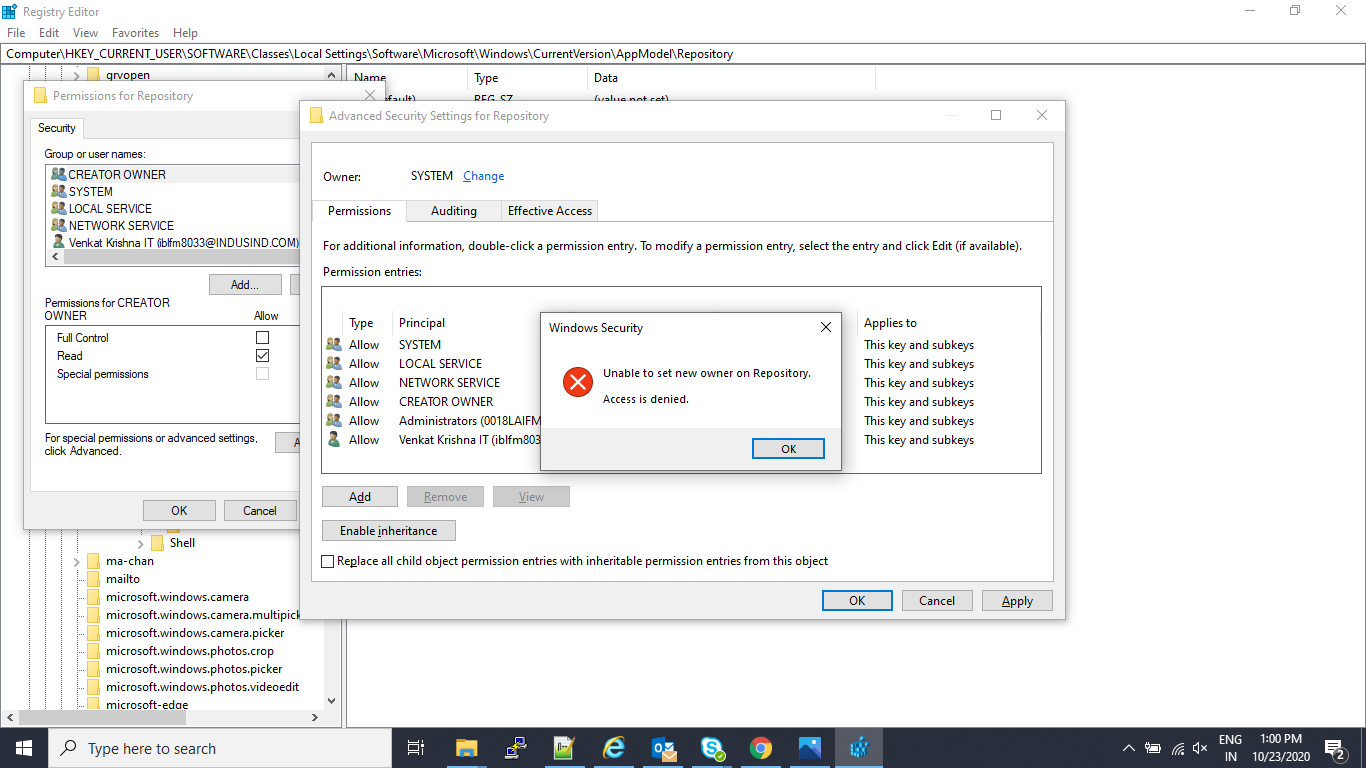
Task: Open the View menu
Action: 86,33
